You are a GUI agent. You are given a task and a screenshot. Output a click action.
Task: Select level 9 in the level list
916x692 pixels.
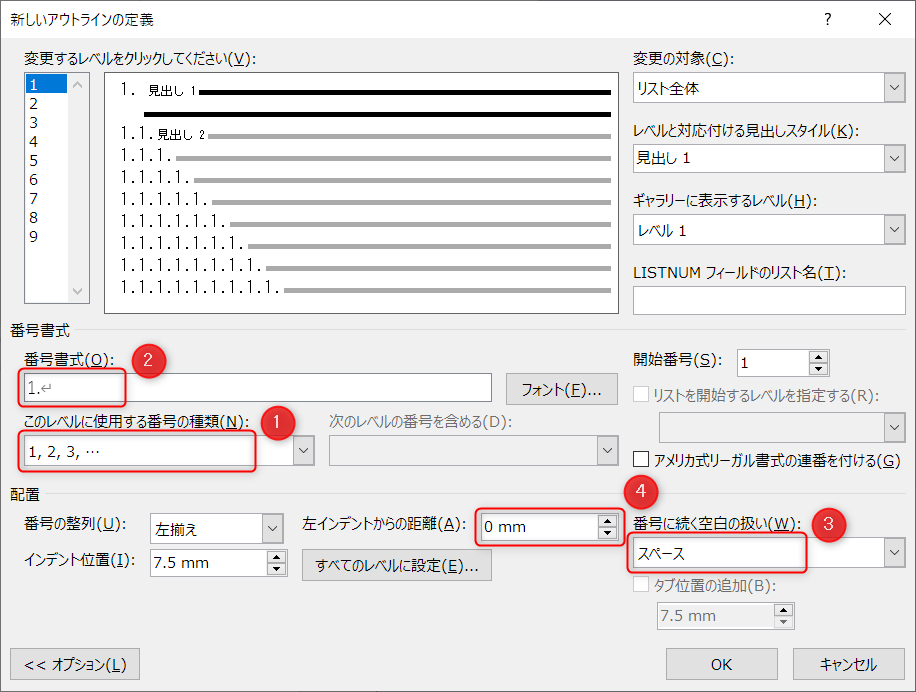coord(34,237)
